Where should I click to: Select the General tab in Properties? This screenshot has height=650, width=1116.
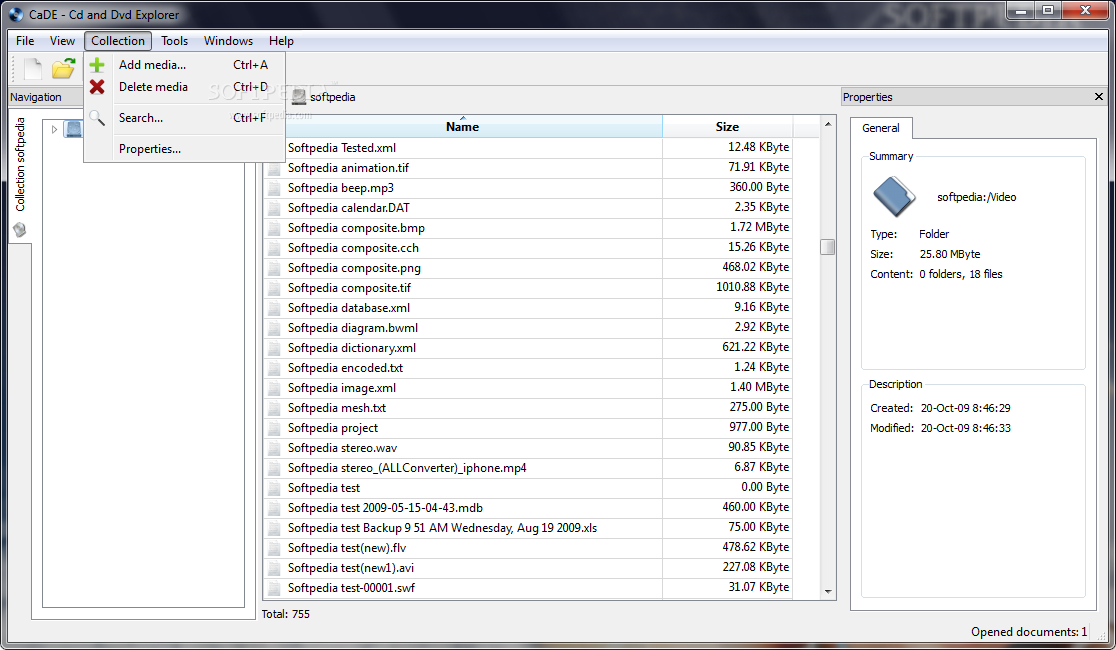(880, 128)
